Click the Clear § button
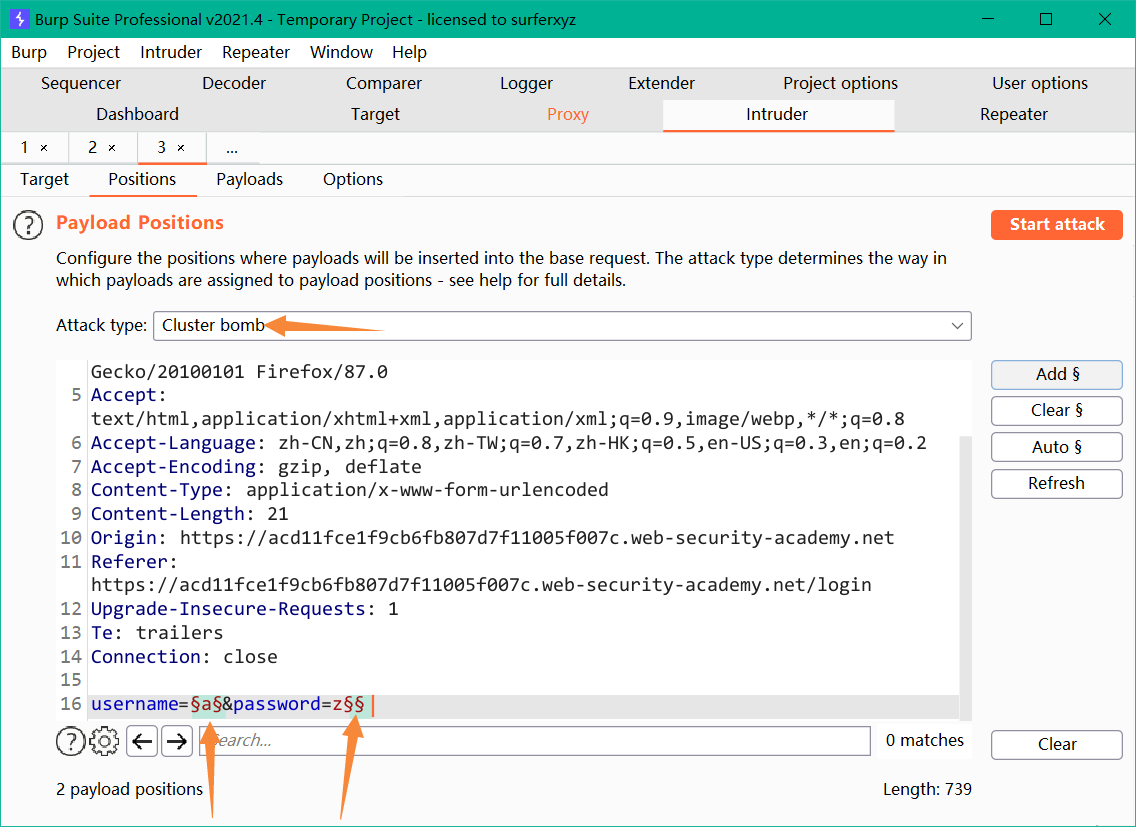The image size is (1136, 827). click(x=1057, y=411)
